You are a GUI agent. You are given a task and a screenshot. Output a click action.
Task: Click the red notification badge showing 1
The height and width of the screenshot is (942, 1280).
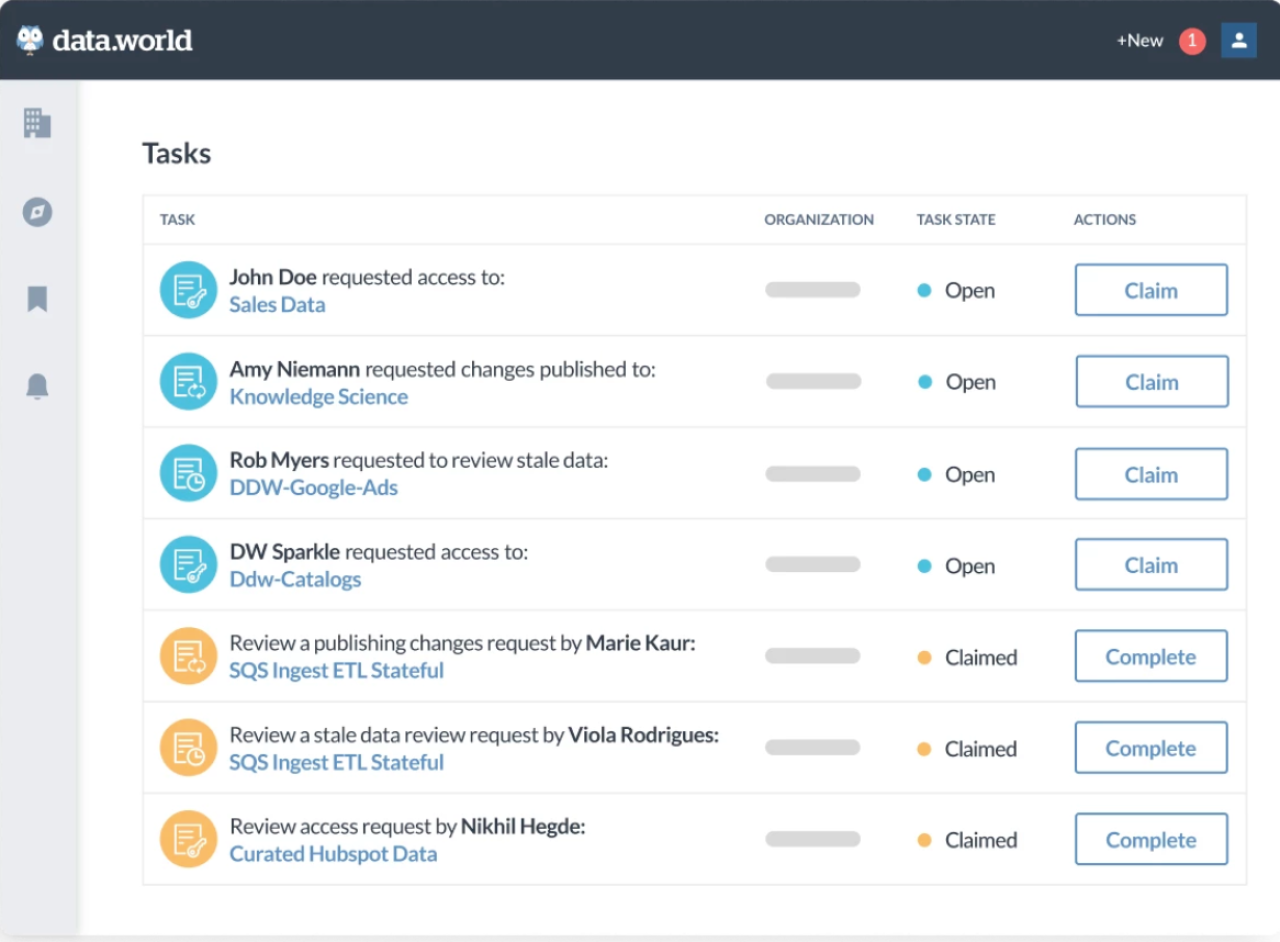(1192, 41)
